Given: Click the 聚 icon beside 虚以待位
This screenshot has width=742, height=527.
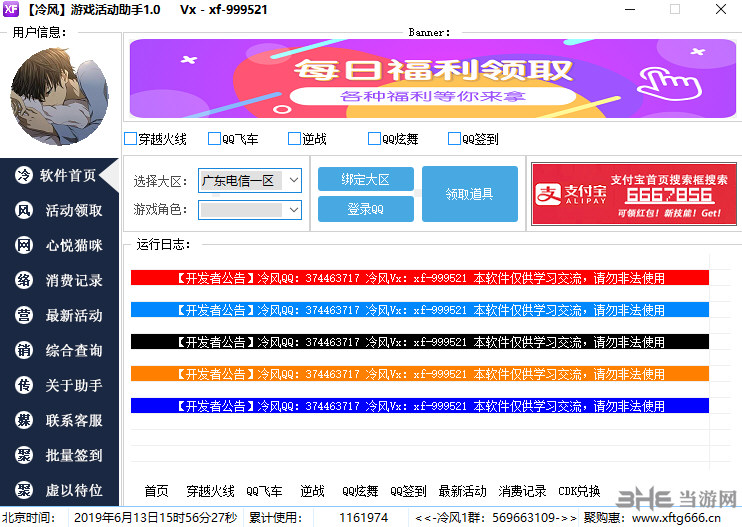Looking at the screenshot, I should coord(24,490).
